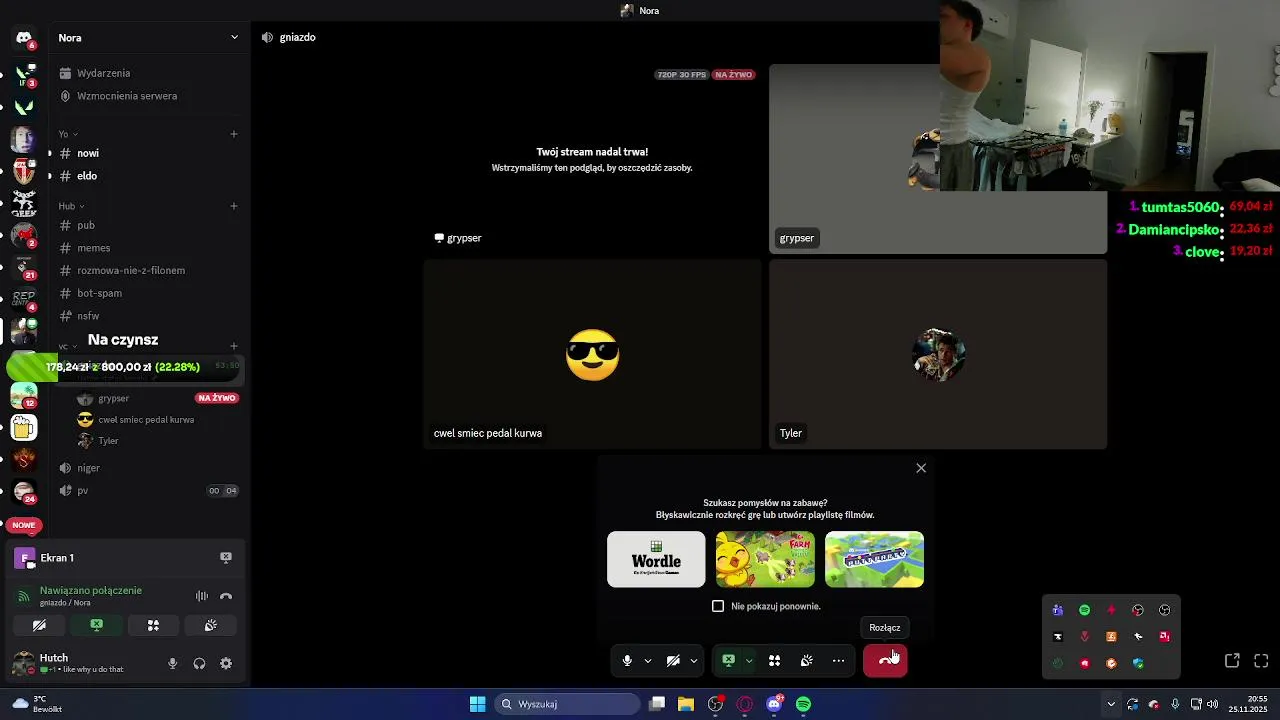Toggle screen share in user panel
Screen dimensions: 1280x720
point(96,625)
